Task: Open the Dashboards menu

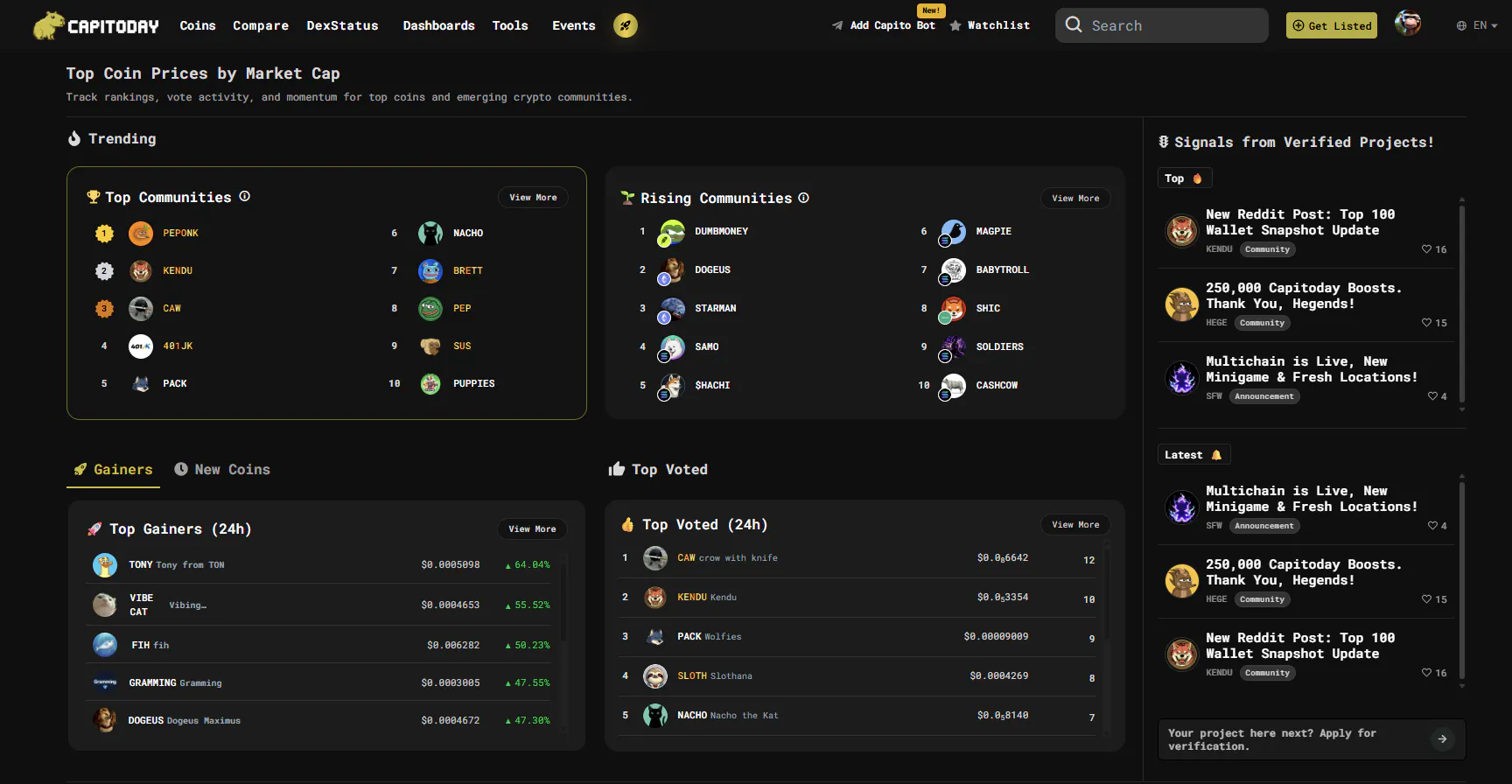Action: (438, 25)
